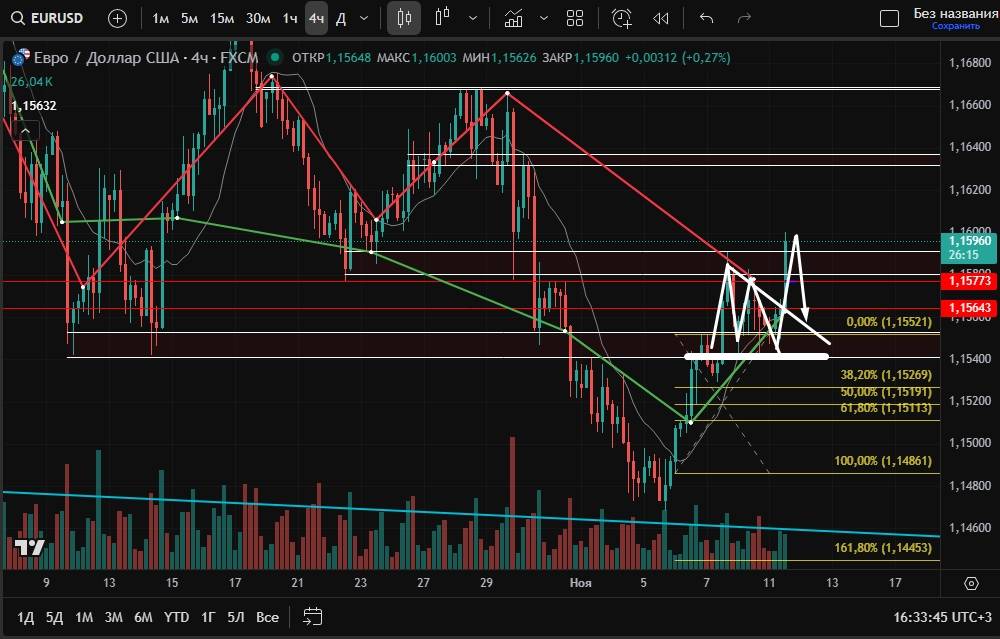Expand the timeframe interval dropdown chevron

[363, 18]
